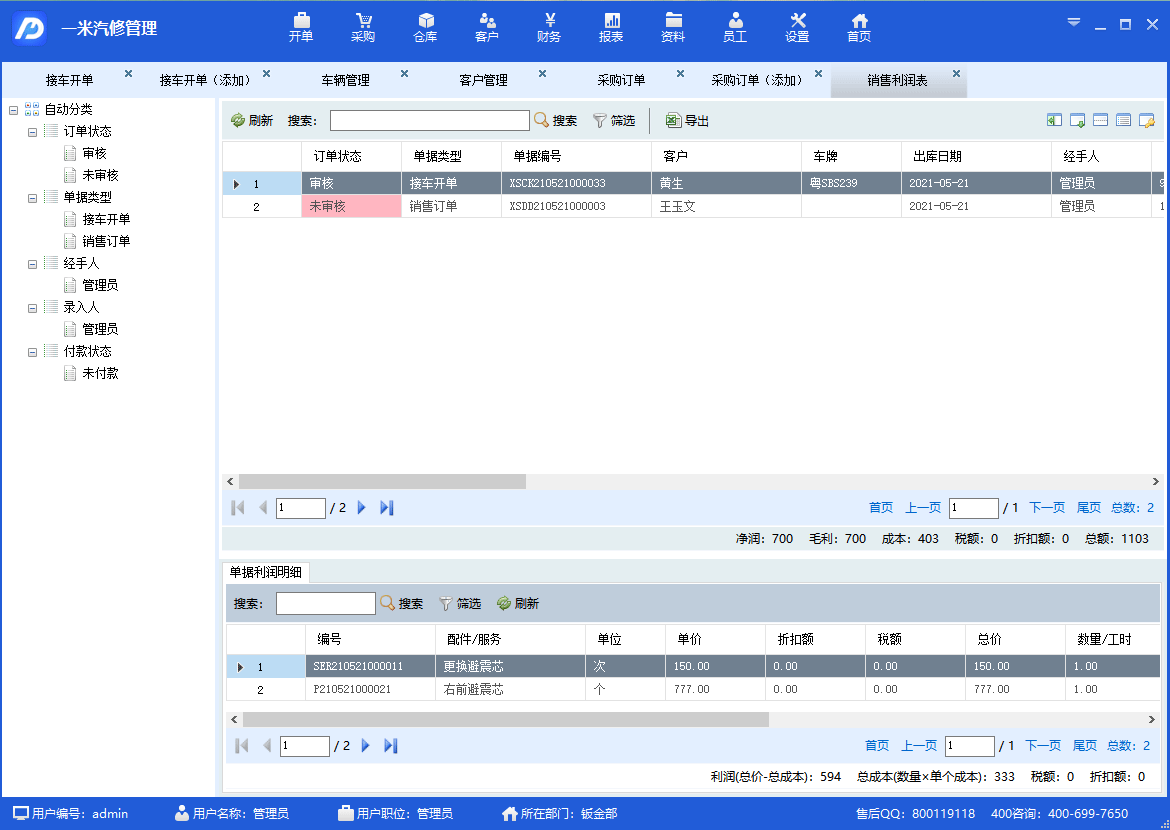Click the 刷新 button in upper toolbar
The height and width of the screenshot is (830, 1170).
pos(252,121)
